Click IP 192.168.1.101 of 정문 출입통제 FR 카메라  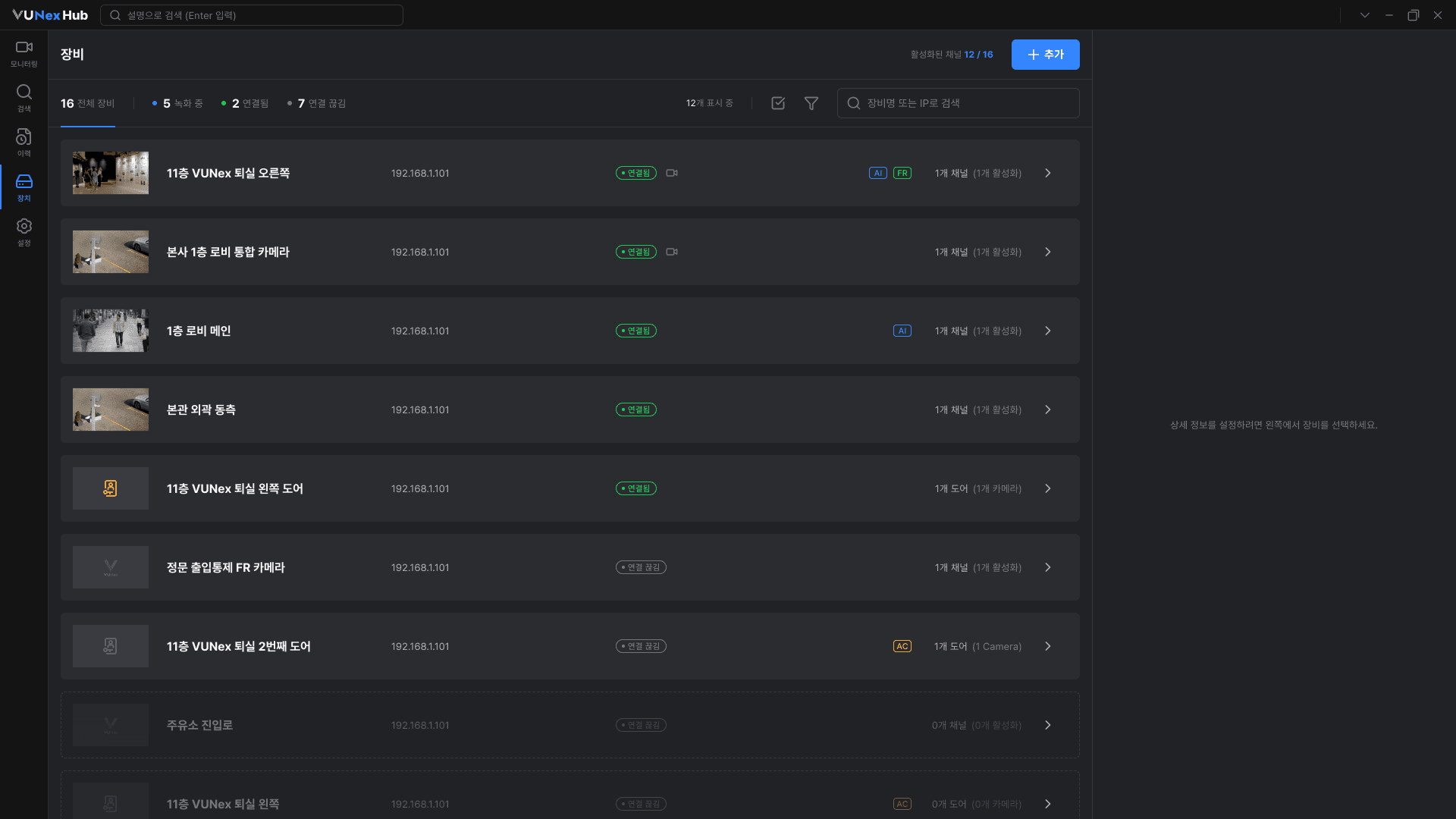[x=420, y=567]
